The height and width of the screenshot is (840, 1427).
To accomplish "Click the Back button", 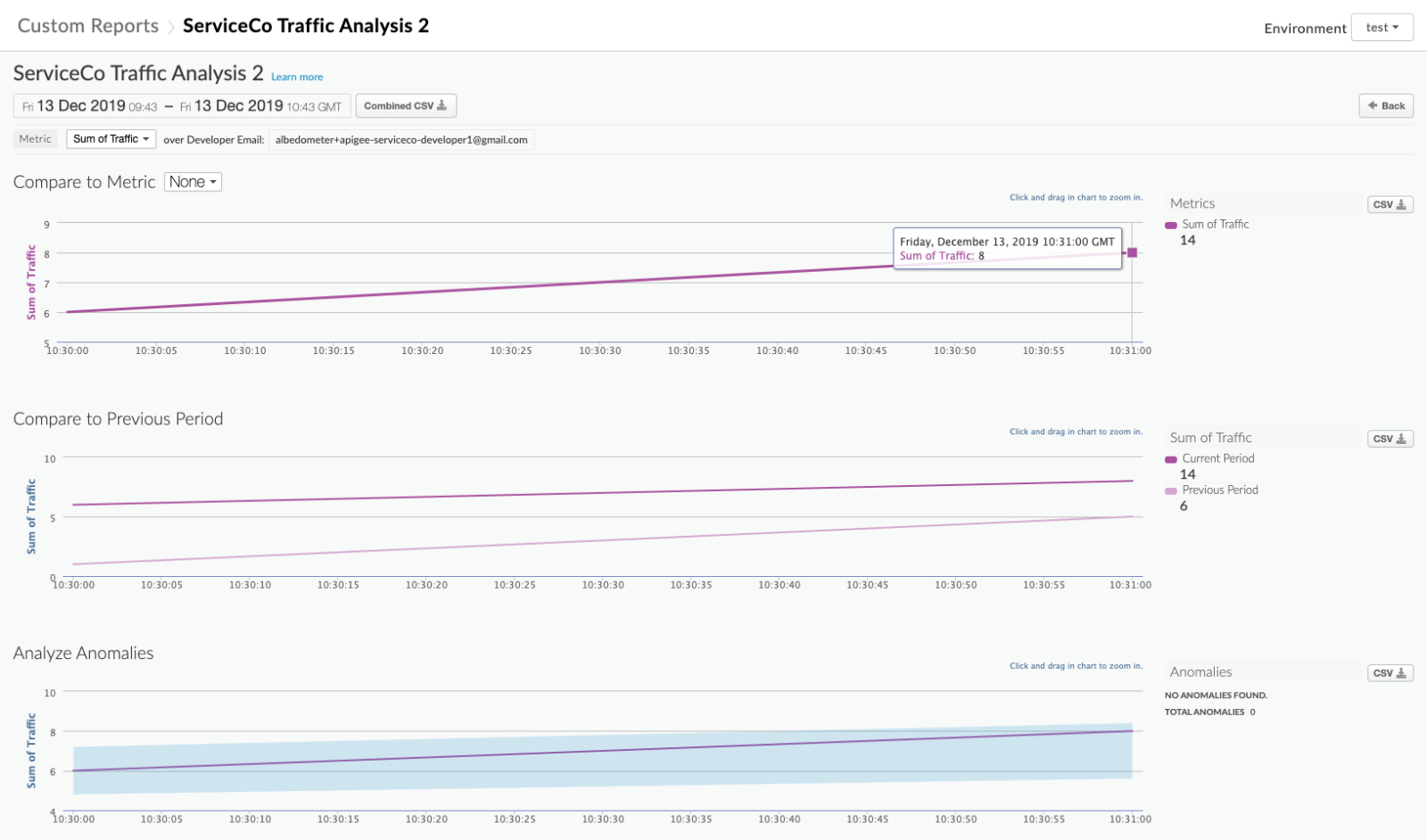I will click(1386, 105).
